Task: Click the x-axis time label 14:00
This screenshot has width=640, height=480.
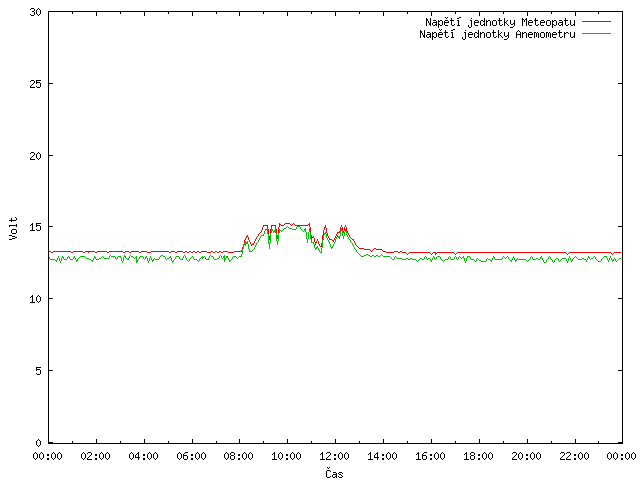Action: pos(382,456)
